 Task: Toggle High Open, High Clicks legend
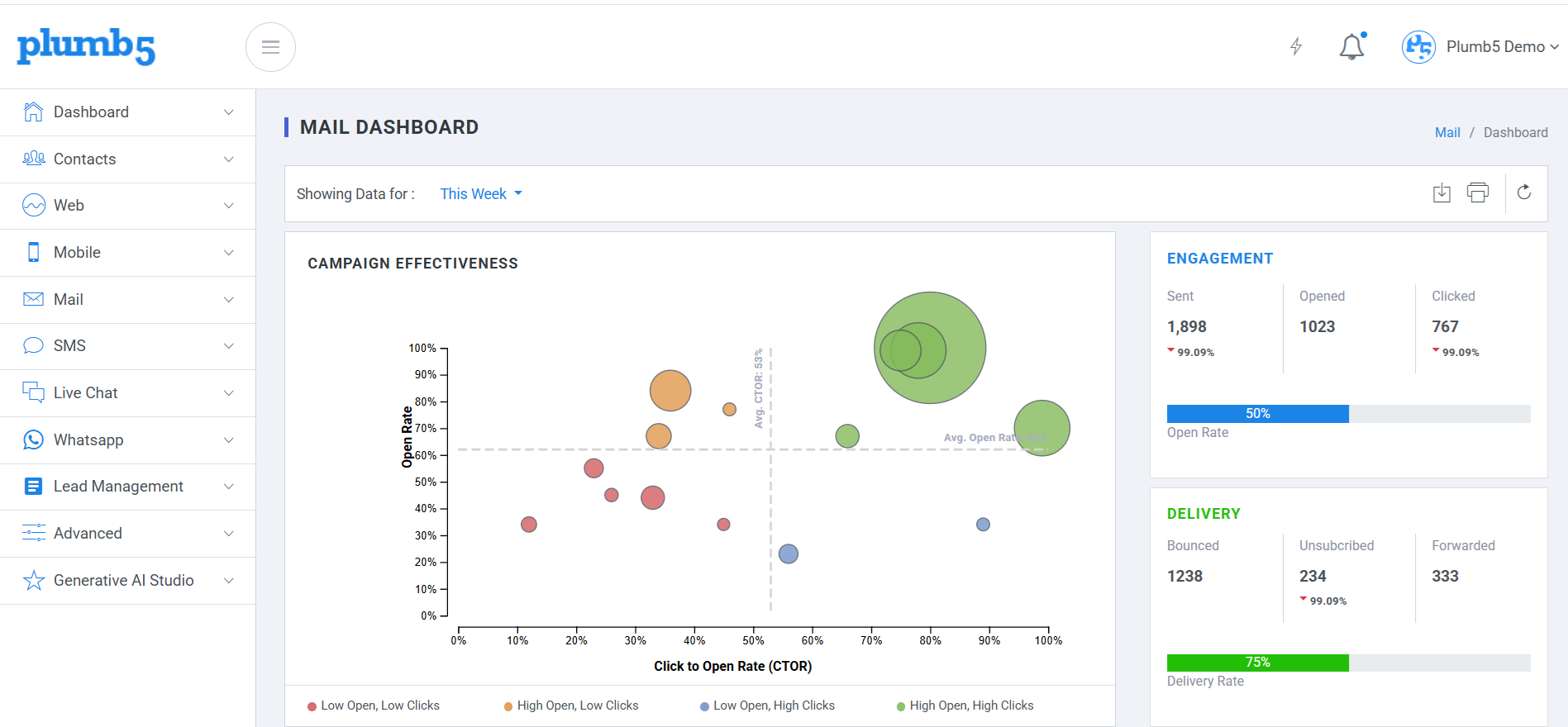coord(965,706)
